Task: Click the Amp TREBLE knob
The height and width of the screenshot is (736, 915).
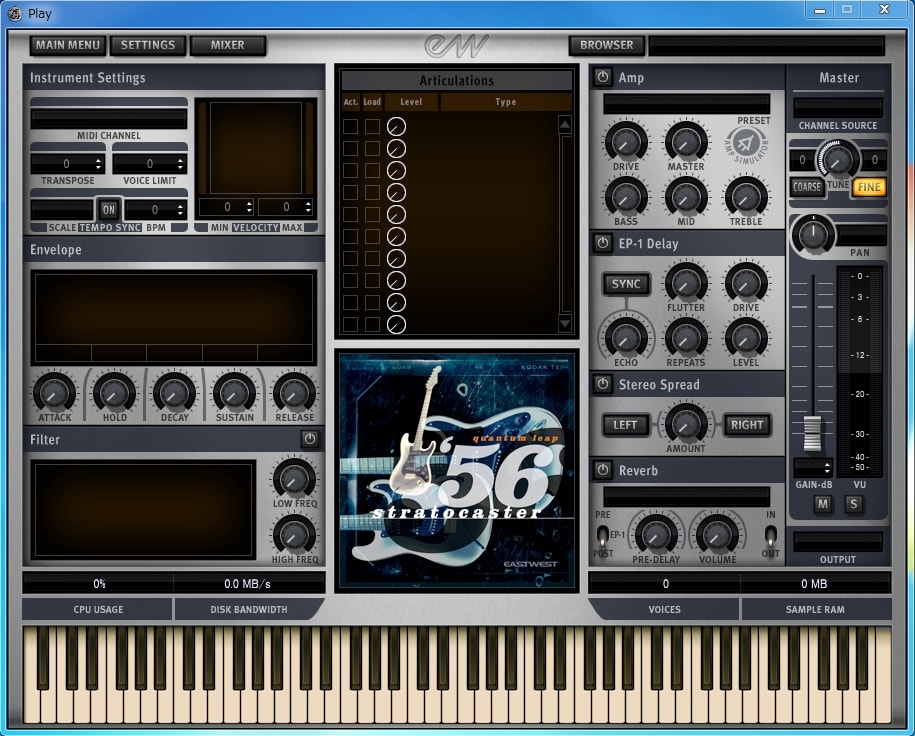Action: [x=746, y=197]
